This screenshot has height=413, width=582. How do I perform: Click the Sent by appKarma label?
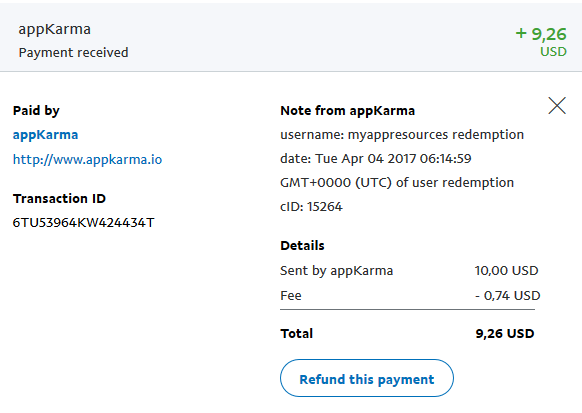pyautogui.click(x=336, y=271)
